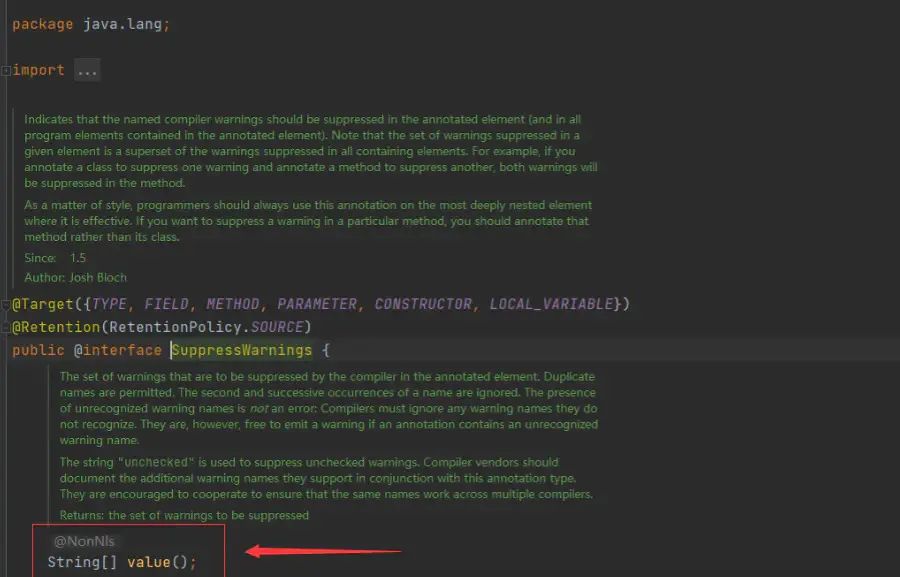
Task: Click the @Target annotation
Action: click(x=43, y=304)
